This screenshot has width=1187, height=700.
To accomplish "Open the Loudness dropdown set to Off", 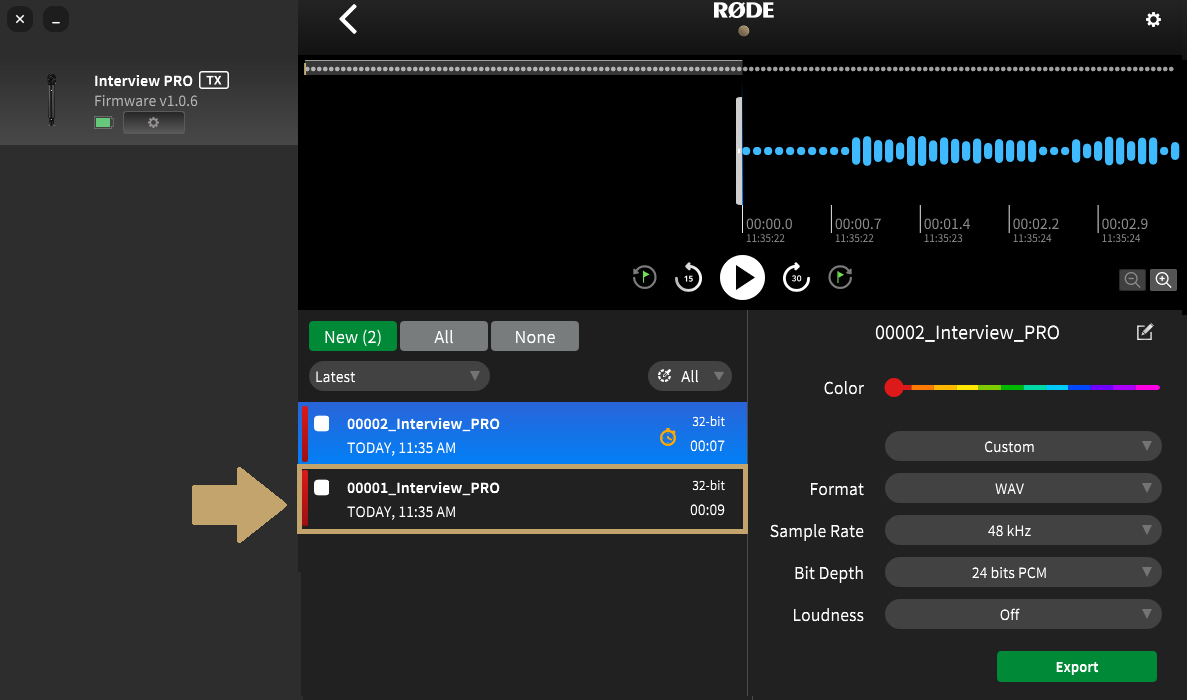I will 1023,614.
